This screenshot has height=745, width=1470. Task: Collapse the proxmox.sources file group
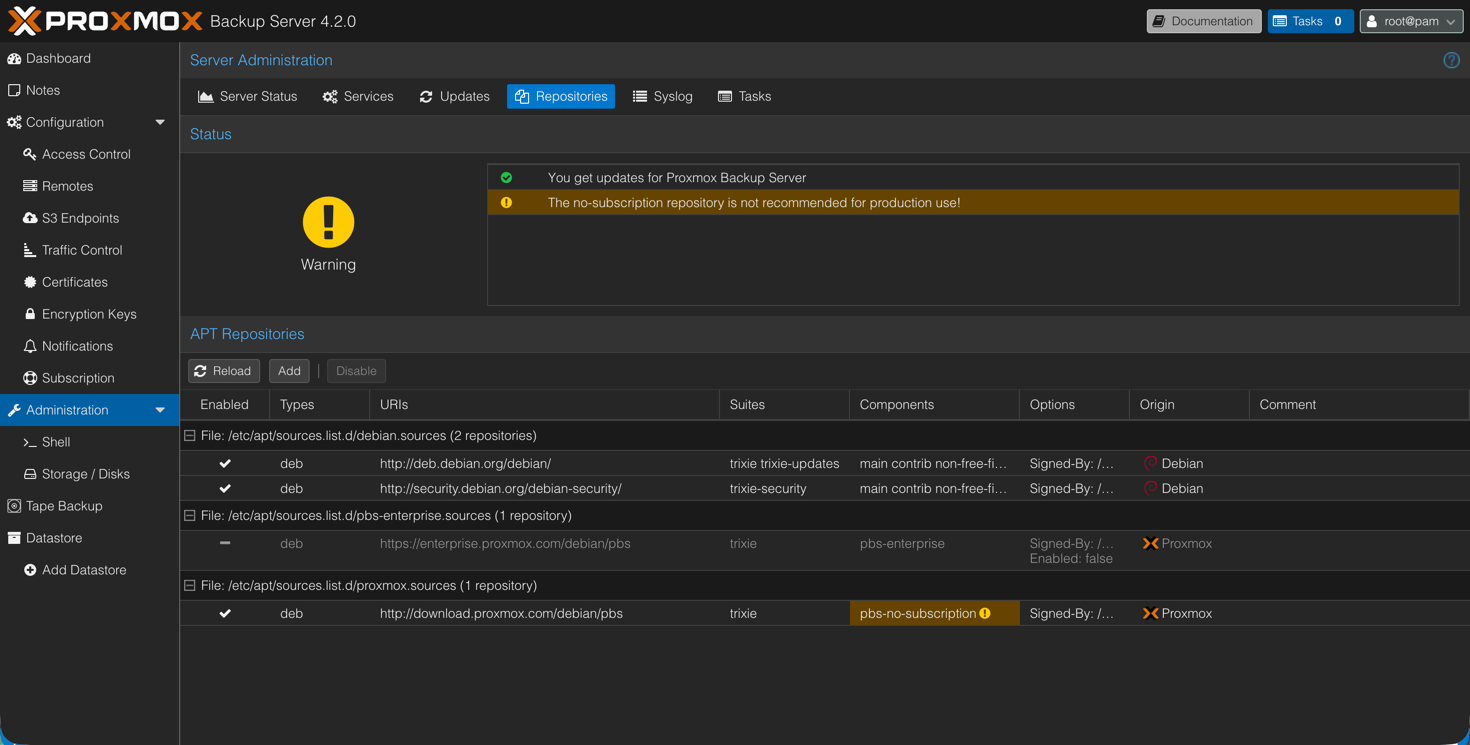pos(190,586)
